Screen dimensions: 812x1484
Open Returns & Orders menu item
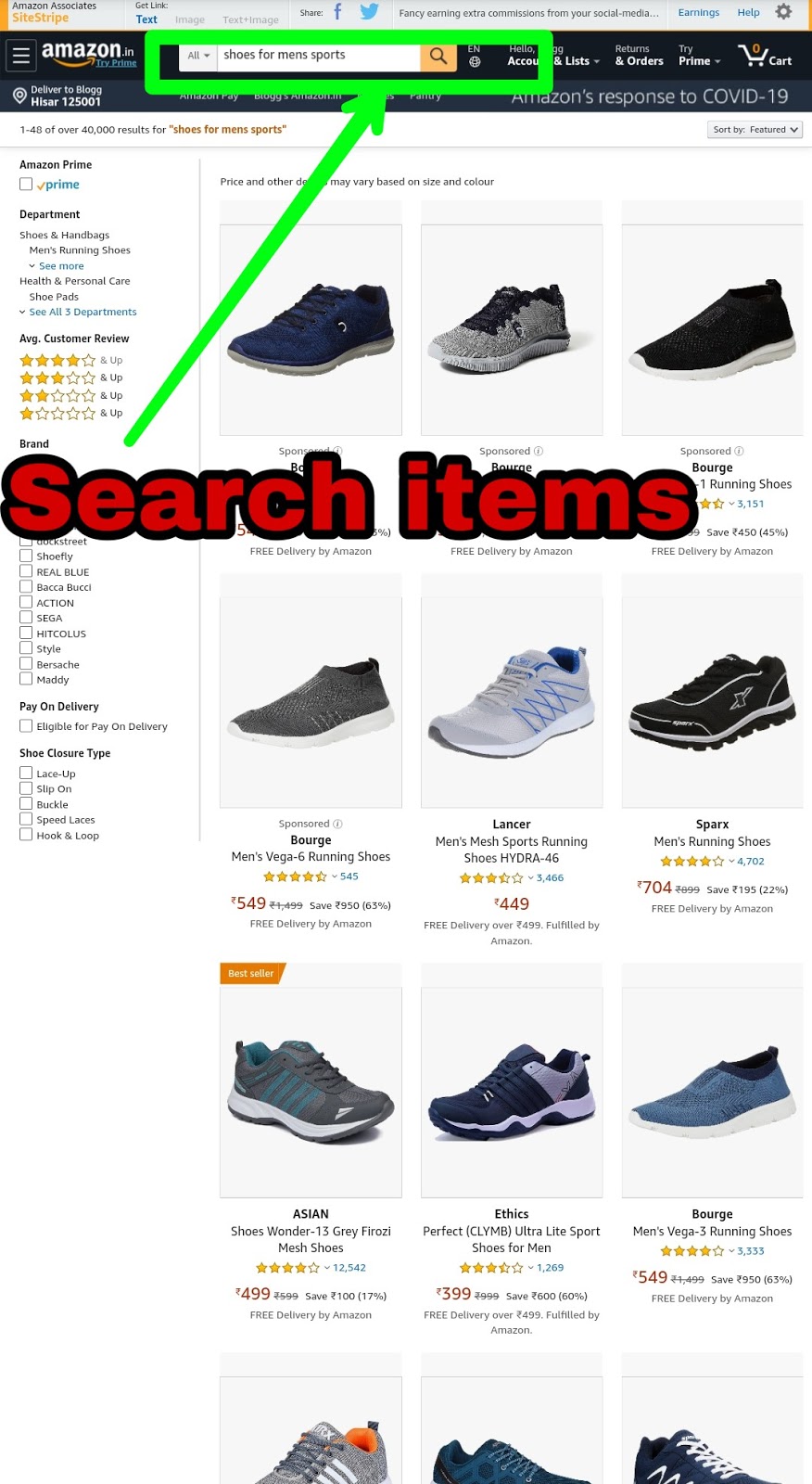click(x=639, y=56)
